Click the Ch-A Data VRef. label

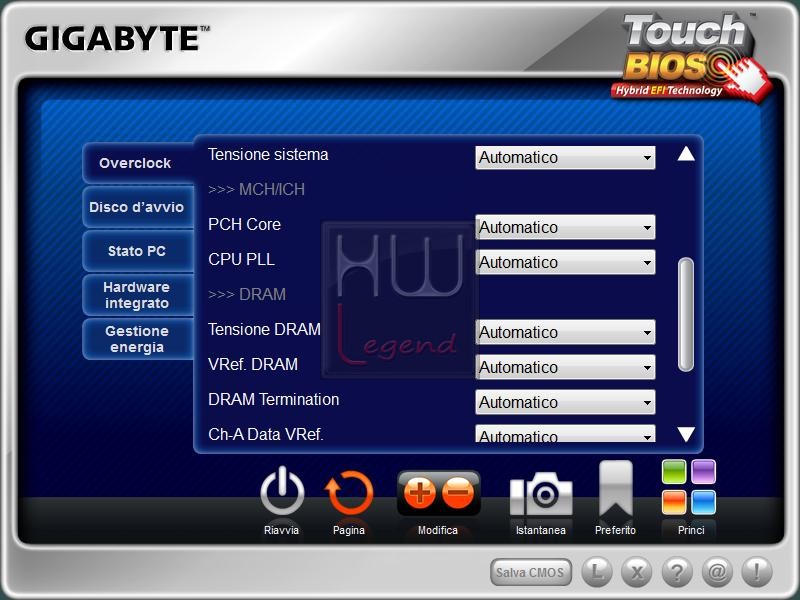click(266, 434)
